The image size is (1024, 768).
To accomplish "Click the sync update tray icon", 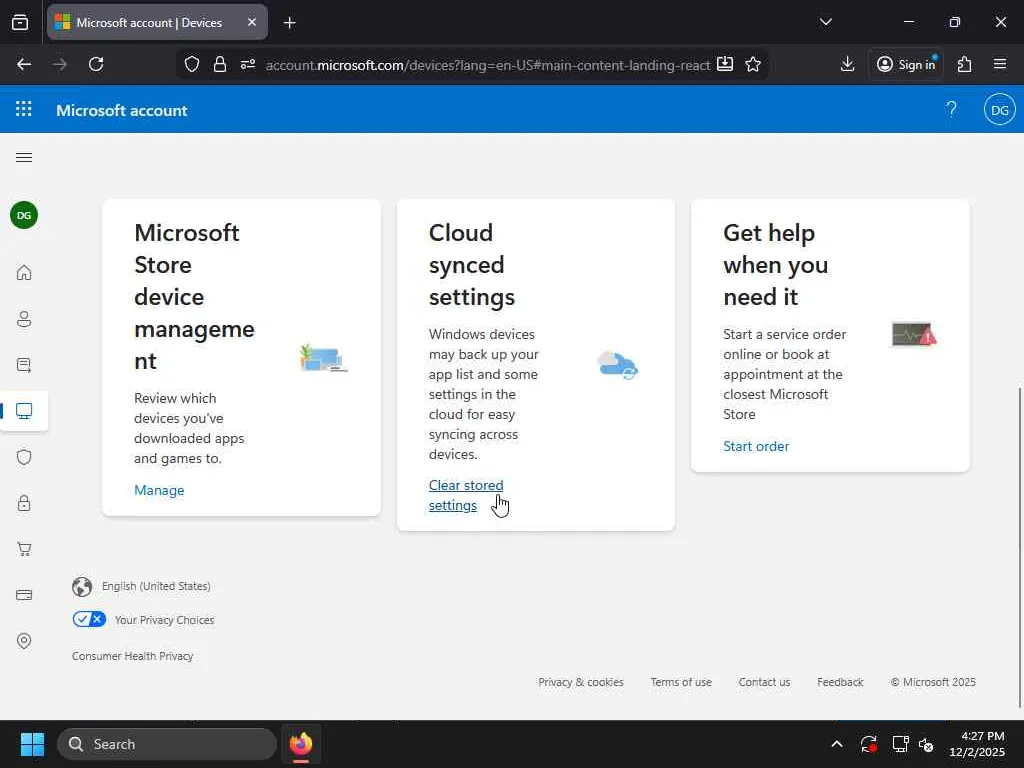I will point(869,744).
